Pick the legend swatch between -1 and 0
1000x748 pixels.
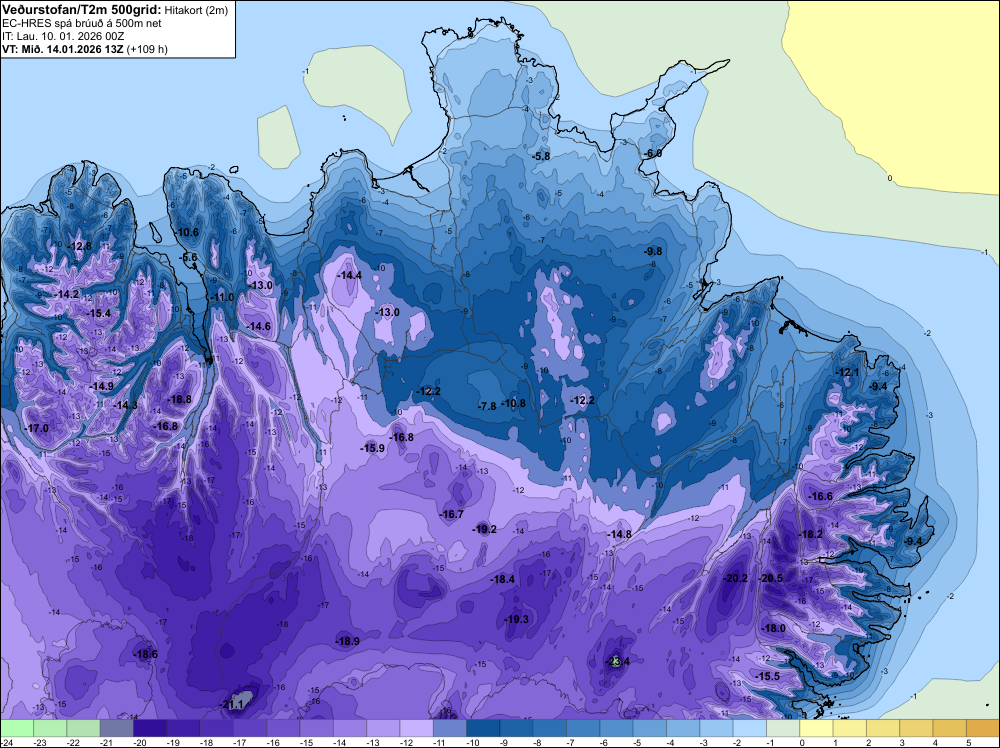click(x=783, y=728)
